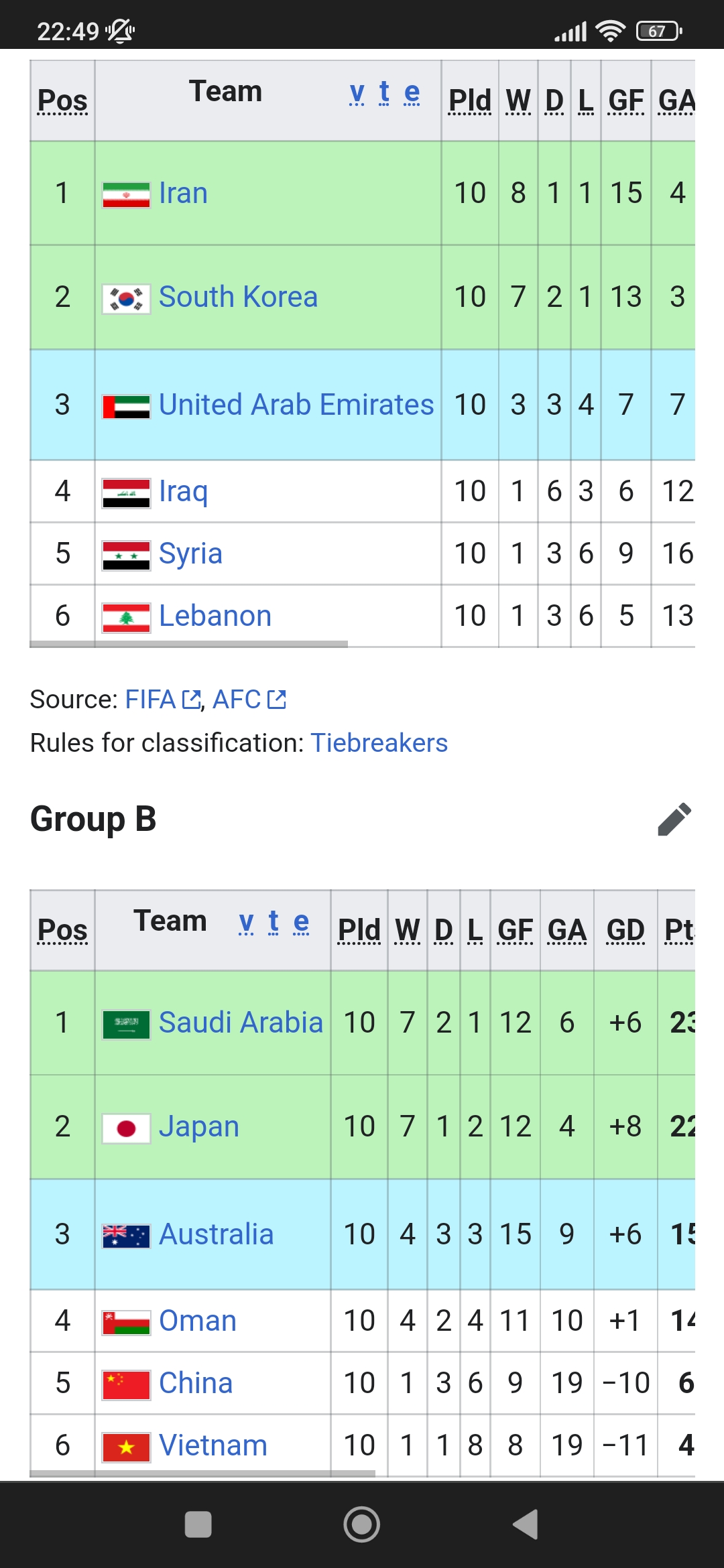Tap the horizontal scrollbar under Vietnam row
The height and width of the screenshot is (1568, 724).
(x=202, y=1474)
